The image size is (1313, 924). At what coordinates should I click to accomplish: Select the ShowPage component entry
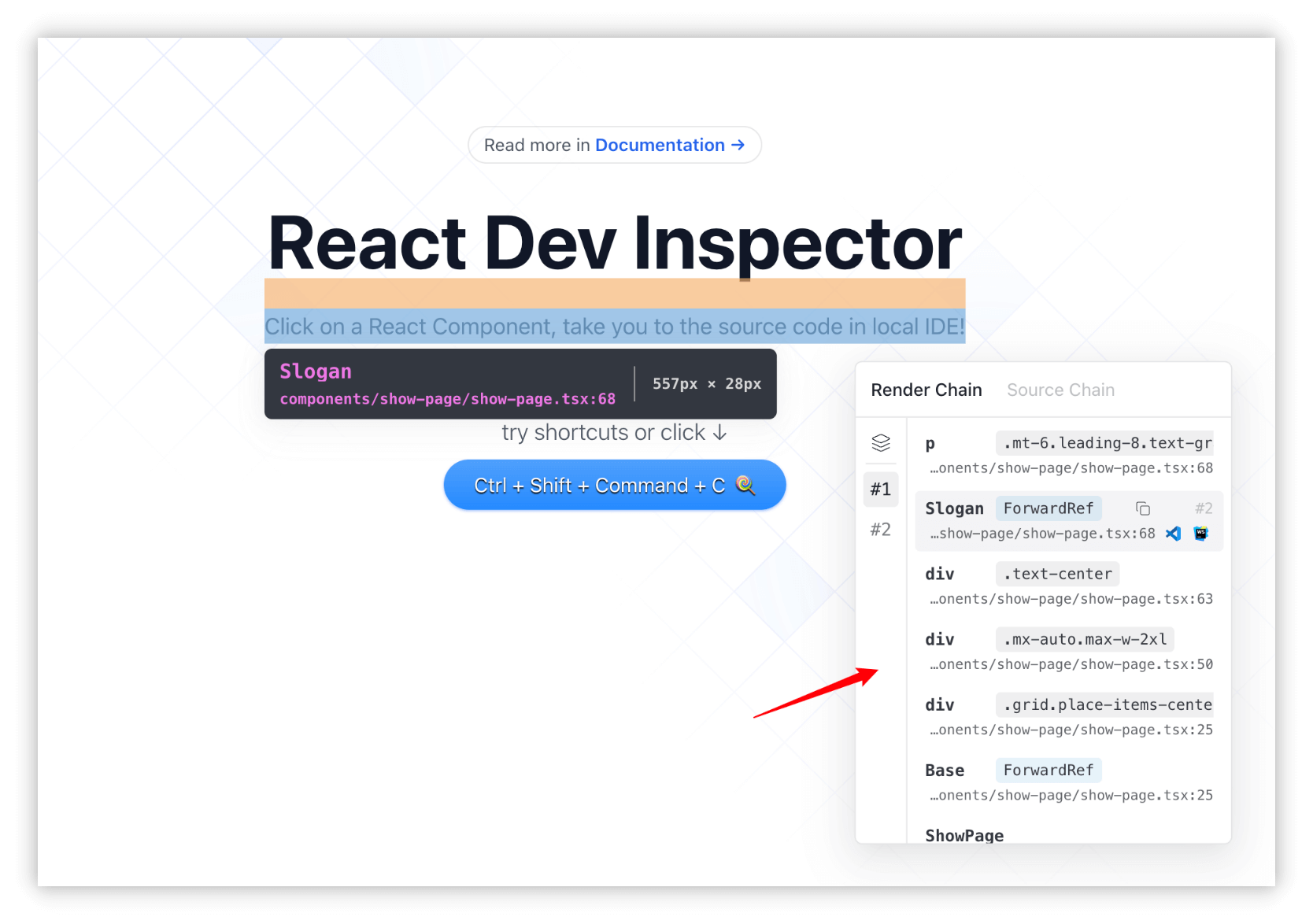pyautogui.click(x=964, y=835)
